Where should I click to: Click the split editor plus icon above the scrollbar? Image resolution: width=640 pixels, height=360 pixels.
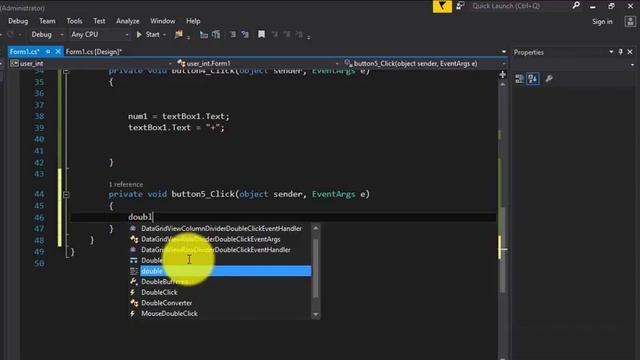click(x=502, y=74)
